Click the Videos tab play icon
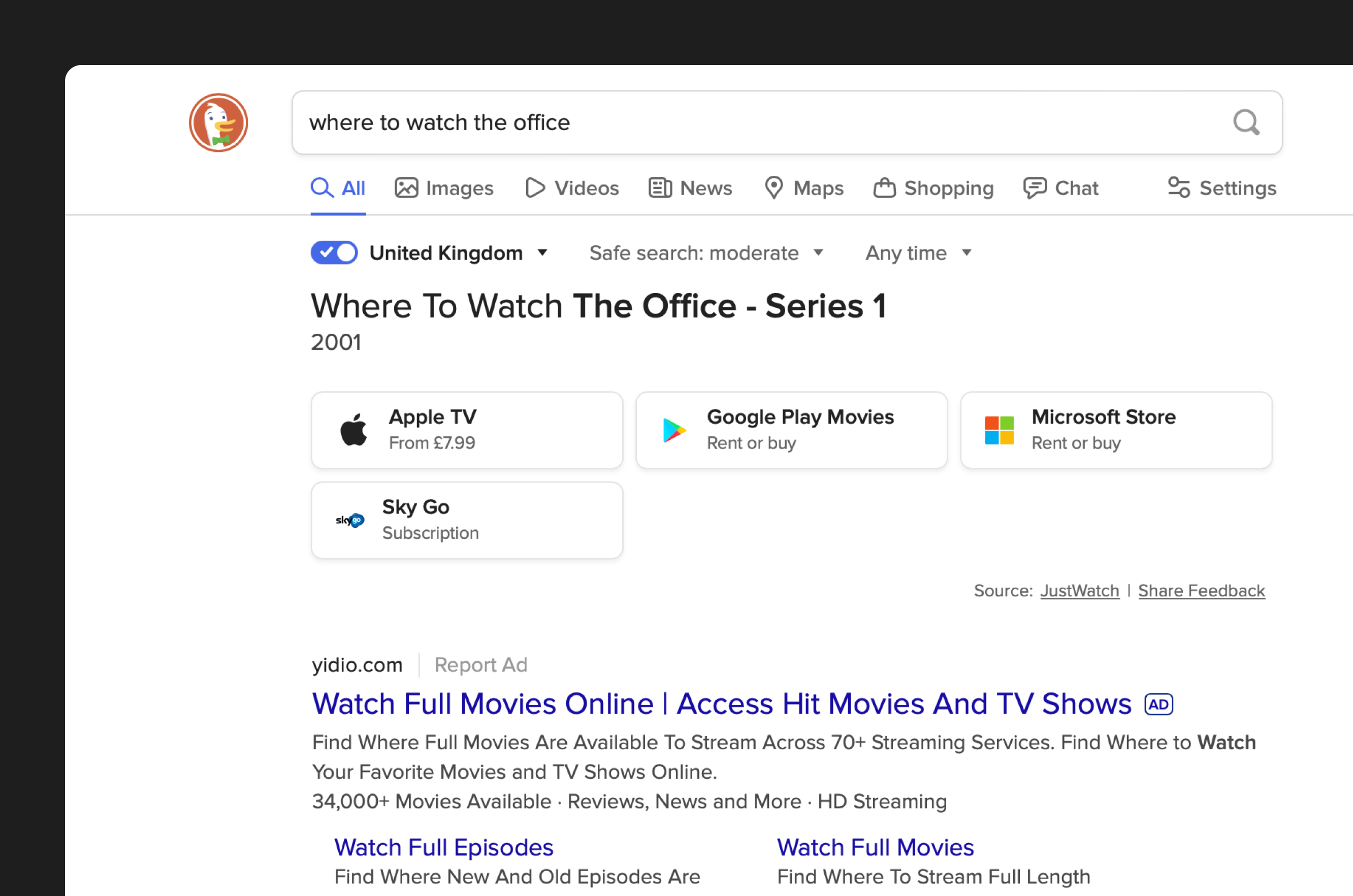The image size is (1353, 896). point(535,188)
